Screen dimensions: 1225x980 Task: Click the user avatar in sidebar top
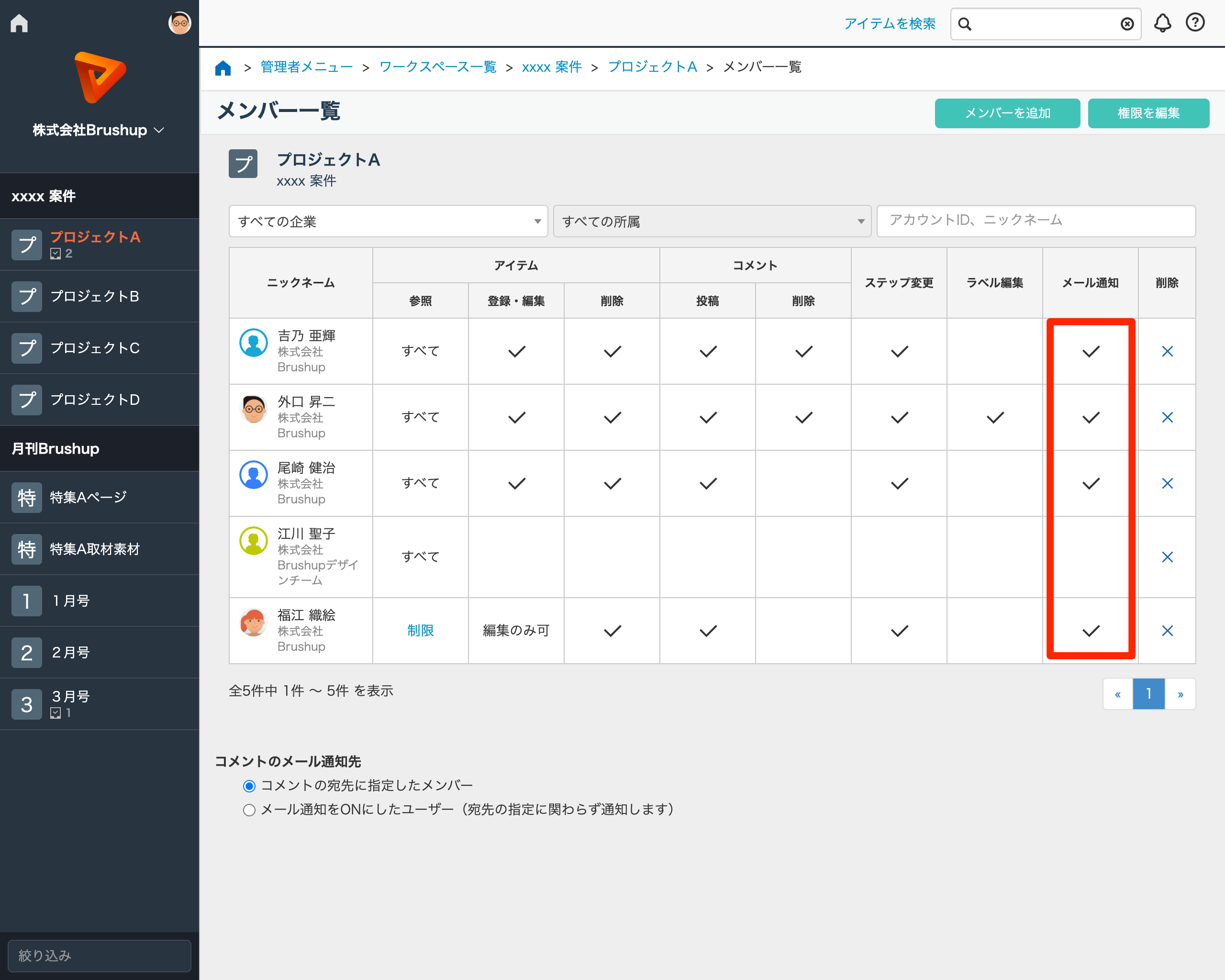[179, 23]
